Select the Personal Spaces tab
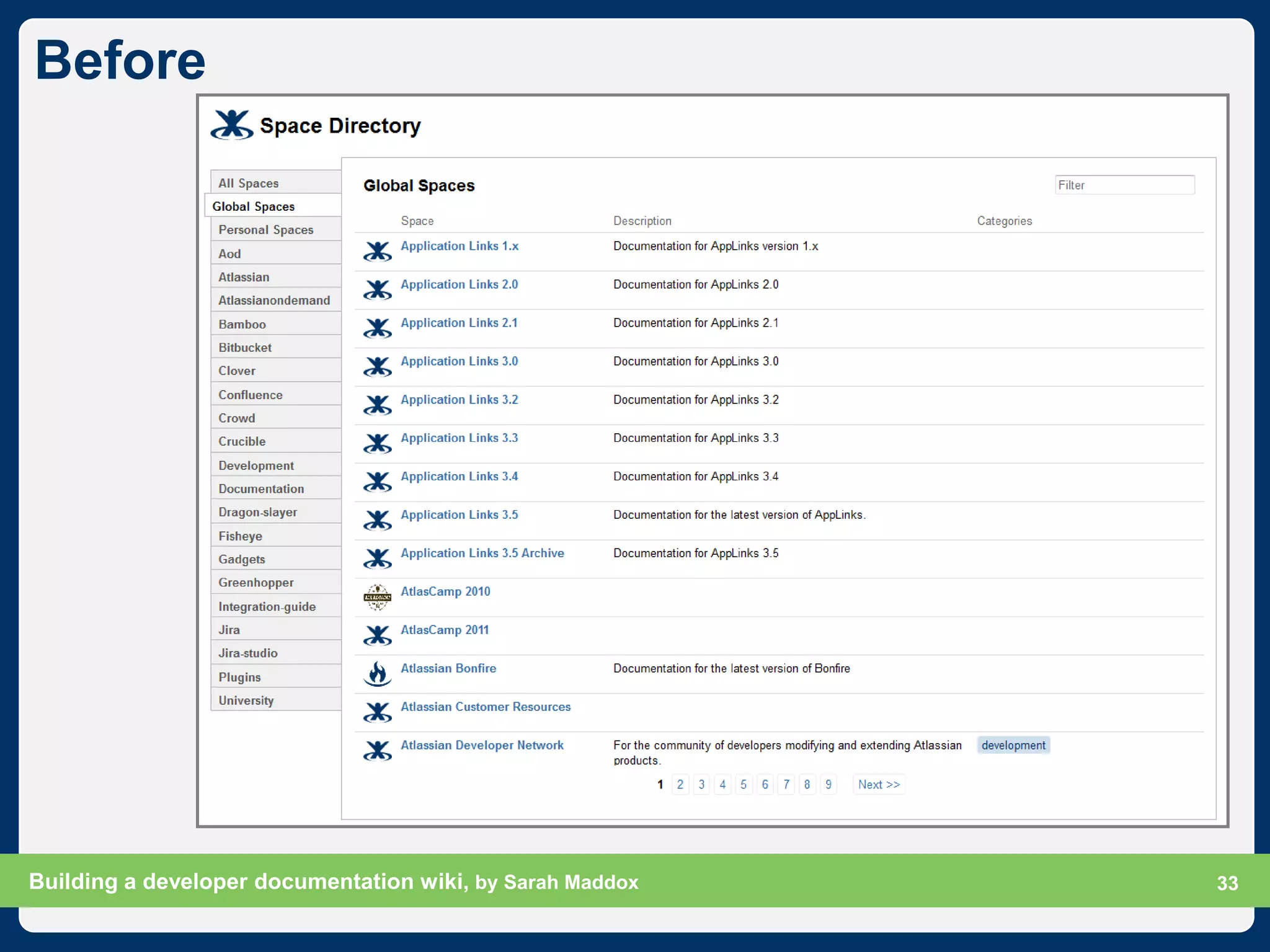 [266, 230]
